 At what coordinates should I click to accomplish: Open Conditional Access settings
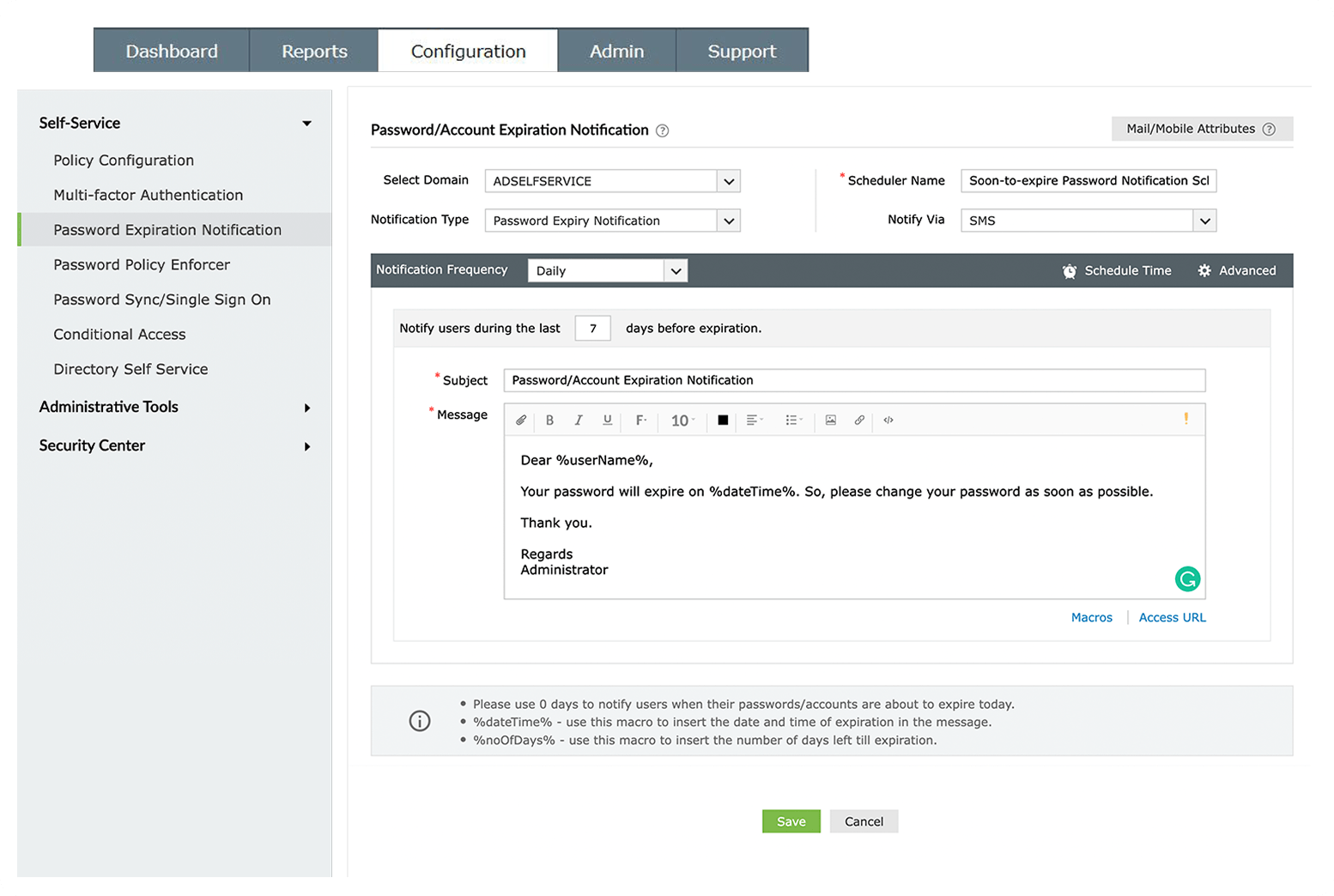click(x=119, y=335)
